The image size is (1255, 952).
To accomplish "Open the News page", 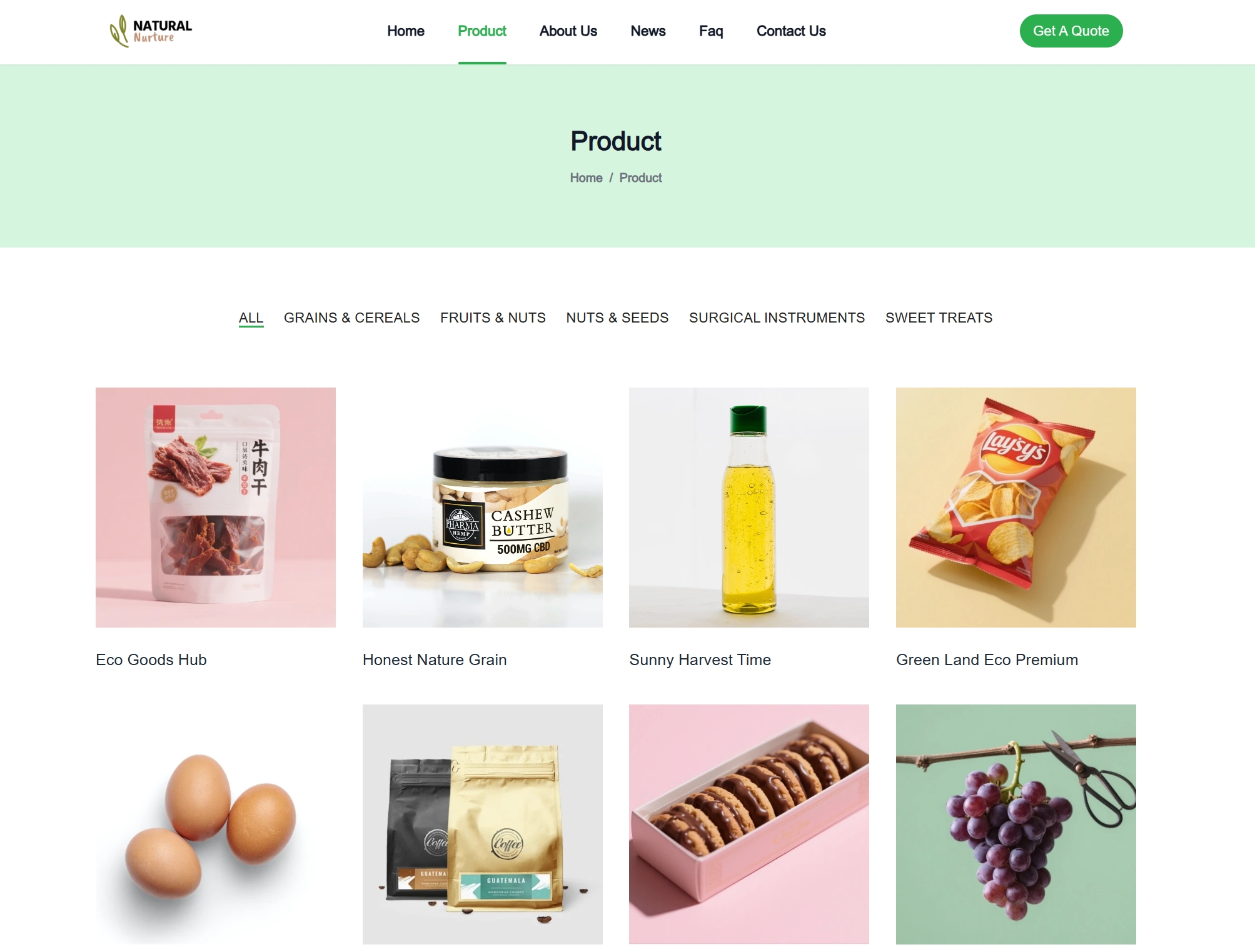I will tap(648, 31).
